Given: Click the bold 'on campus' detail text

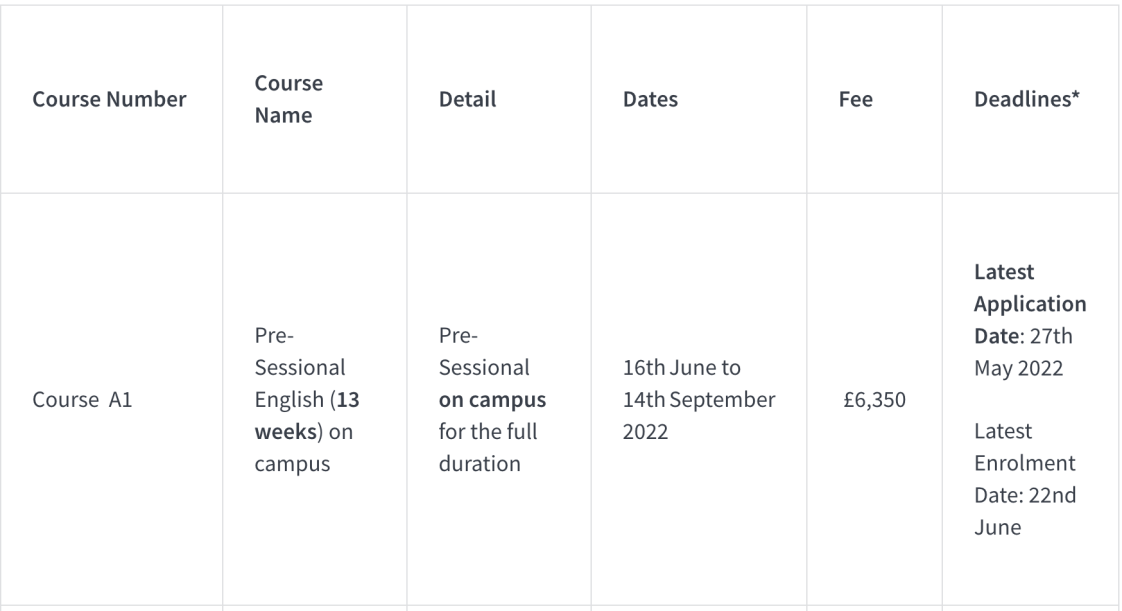Looking at the screenshot, I should click(x=492, y=399).
